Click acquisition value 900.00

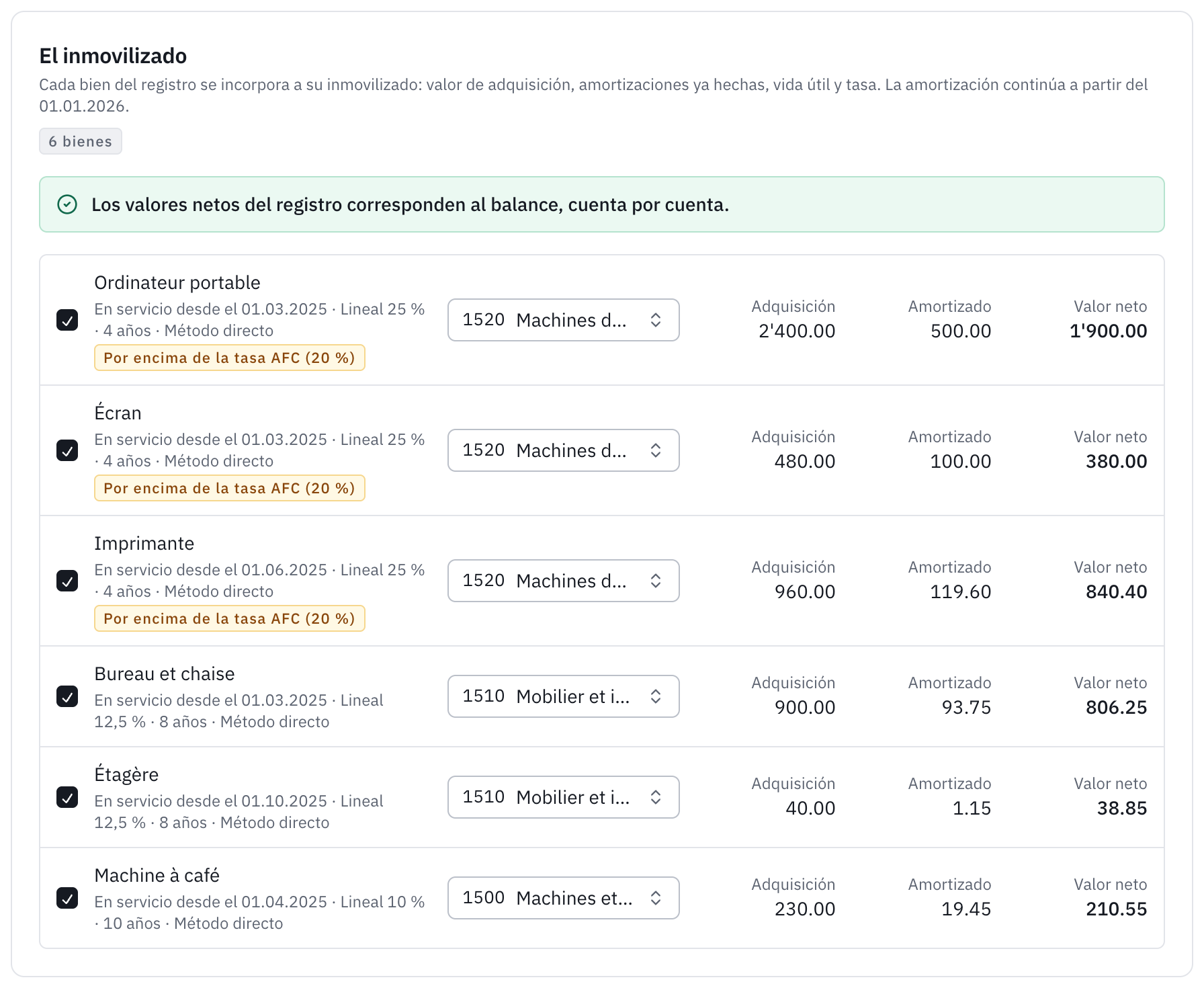pyautogui.click(x=805, y=707)
